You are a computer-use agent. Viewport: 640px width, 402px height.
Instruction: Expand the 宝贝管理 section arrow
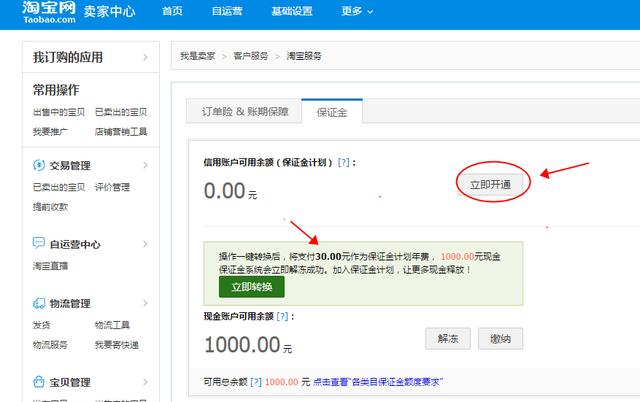click(145, 382)
